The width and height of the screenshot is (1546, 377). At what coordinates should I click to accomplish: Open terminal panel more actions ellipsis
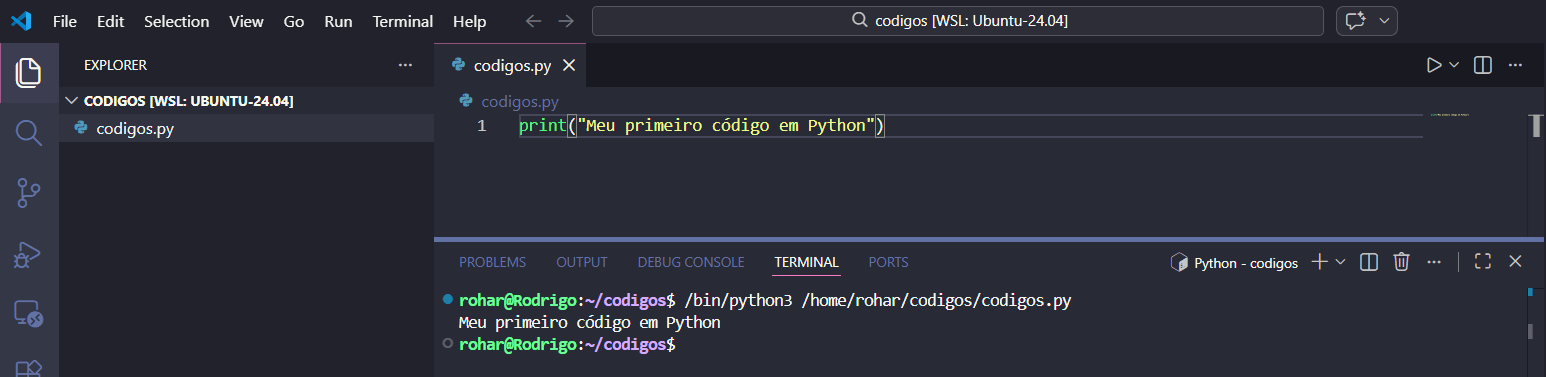click(x=1434, y=262)
